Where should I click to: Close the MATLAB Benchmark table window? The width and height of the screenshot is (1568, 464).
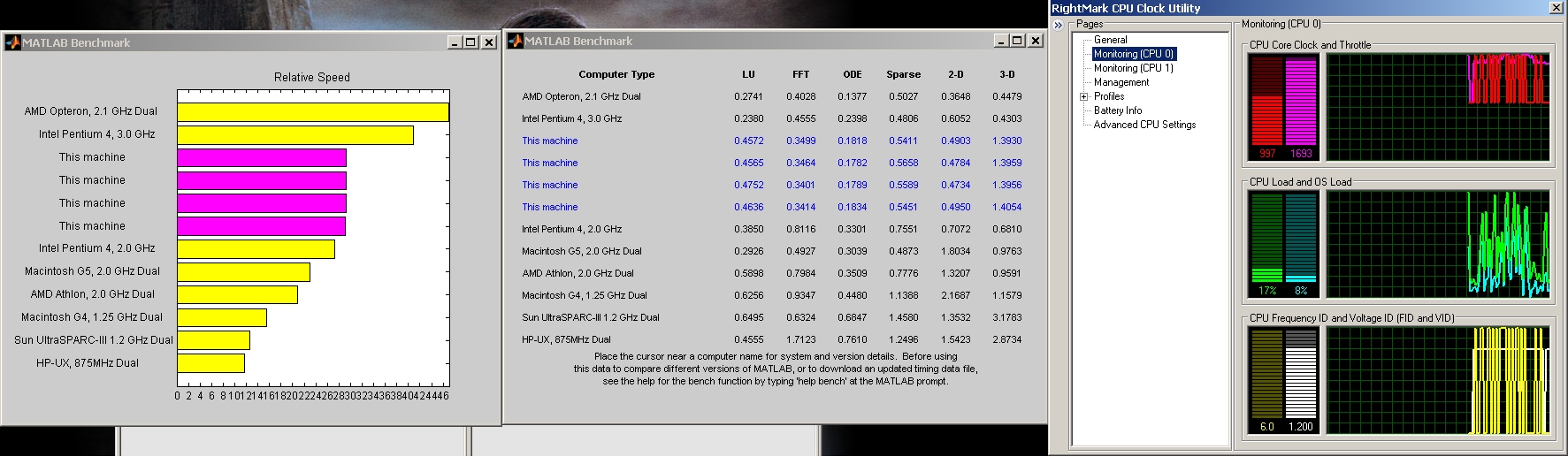[1035, 41]
